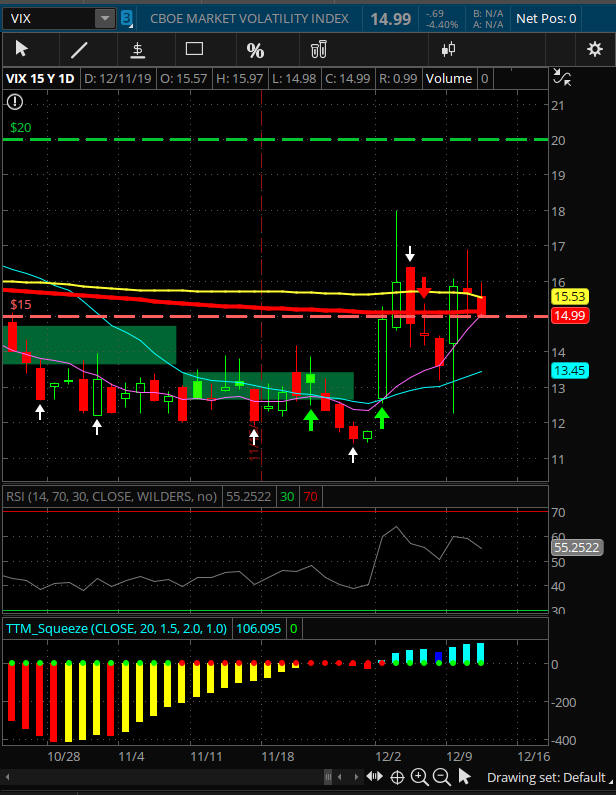This screenshot has height=795, width=616.
Task: Select the rectangle drawing tool
Action: tap(195, 49)
